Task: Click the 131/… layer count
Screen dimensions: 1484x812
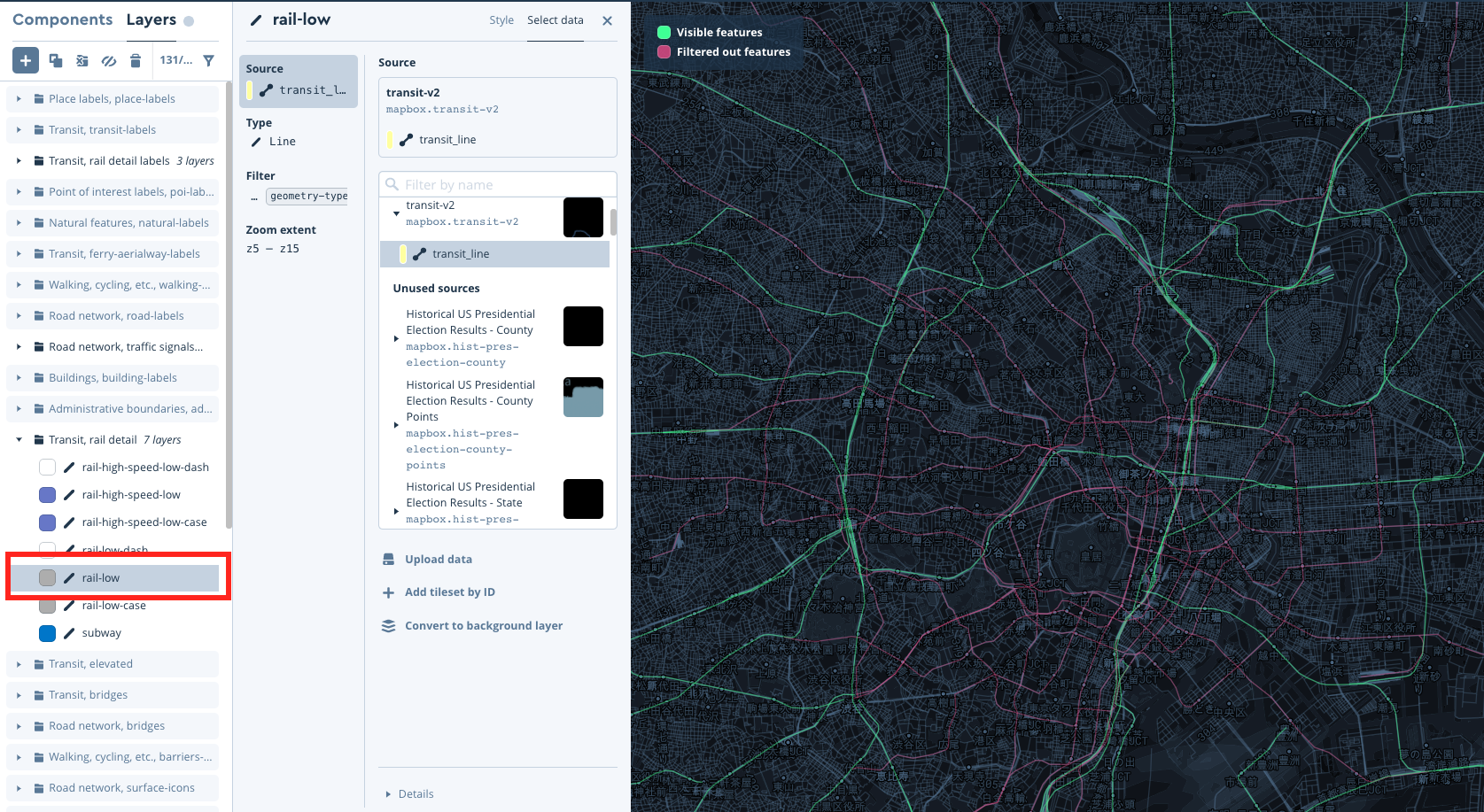Action: [x=176, y=60]
